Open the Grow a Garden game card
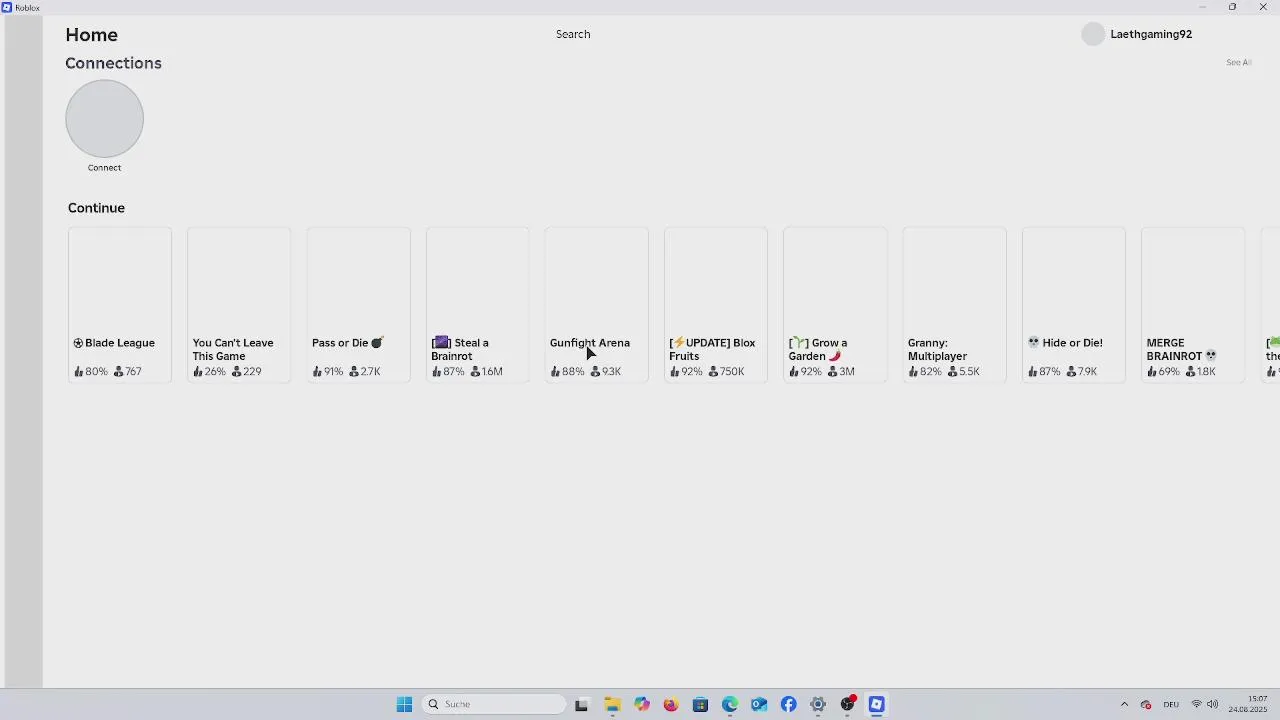 pyautogui.click(x=835, y=304)
